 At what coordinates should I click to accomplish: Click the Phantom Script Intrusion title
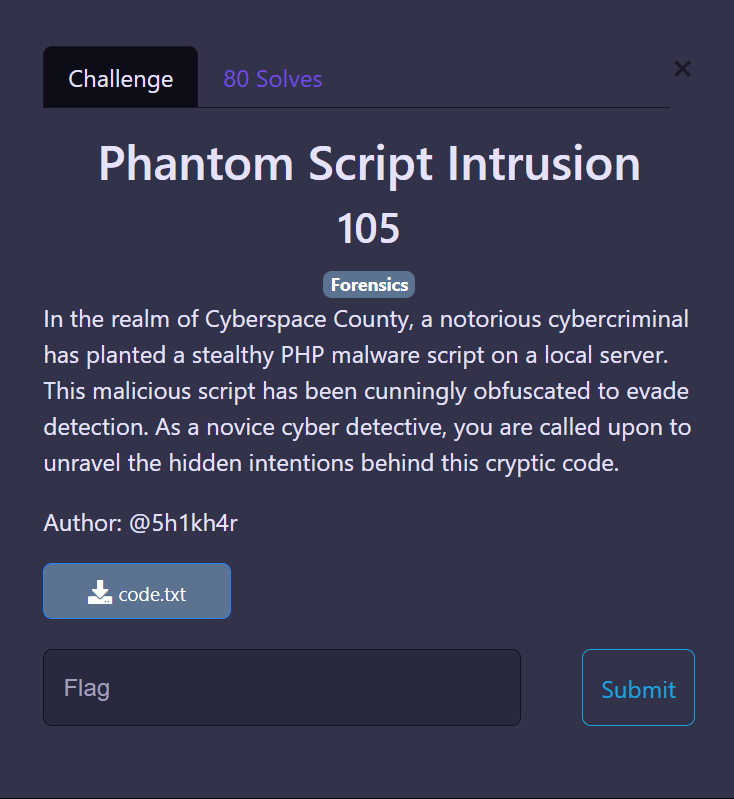pyautogui.click(x=369, y=163)
